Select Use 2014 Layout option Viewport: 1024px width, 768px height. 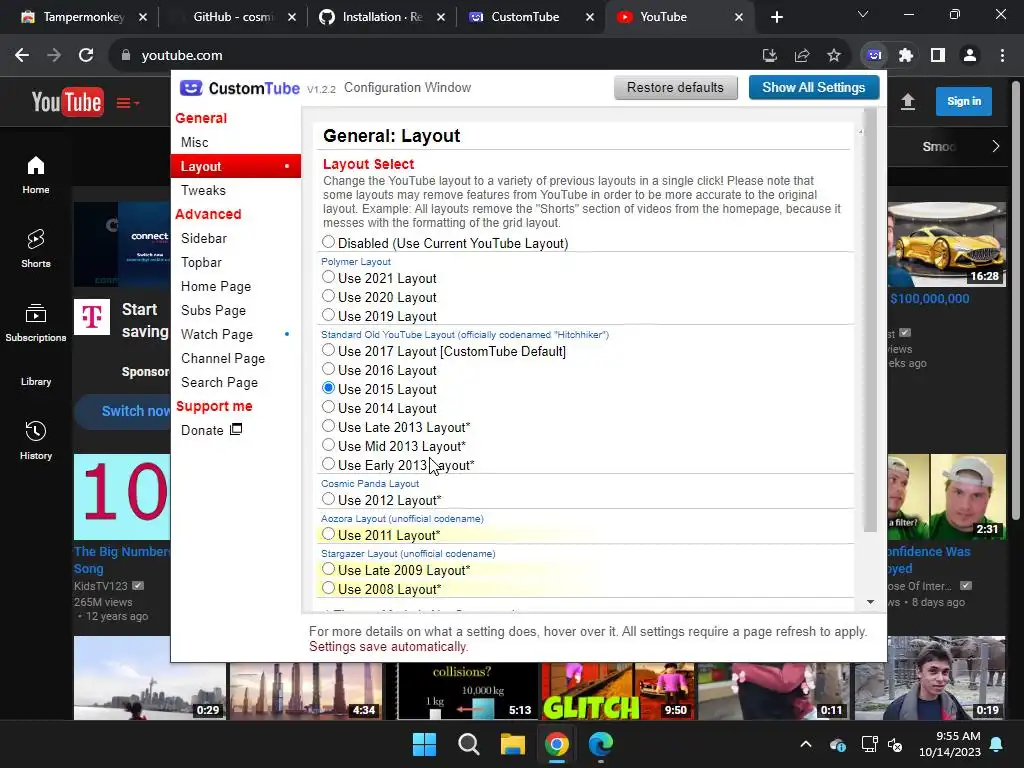328,408
